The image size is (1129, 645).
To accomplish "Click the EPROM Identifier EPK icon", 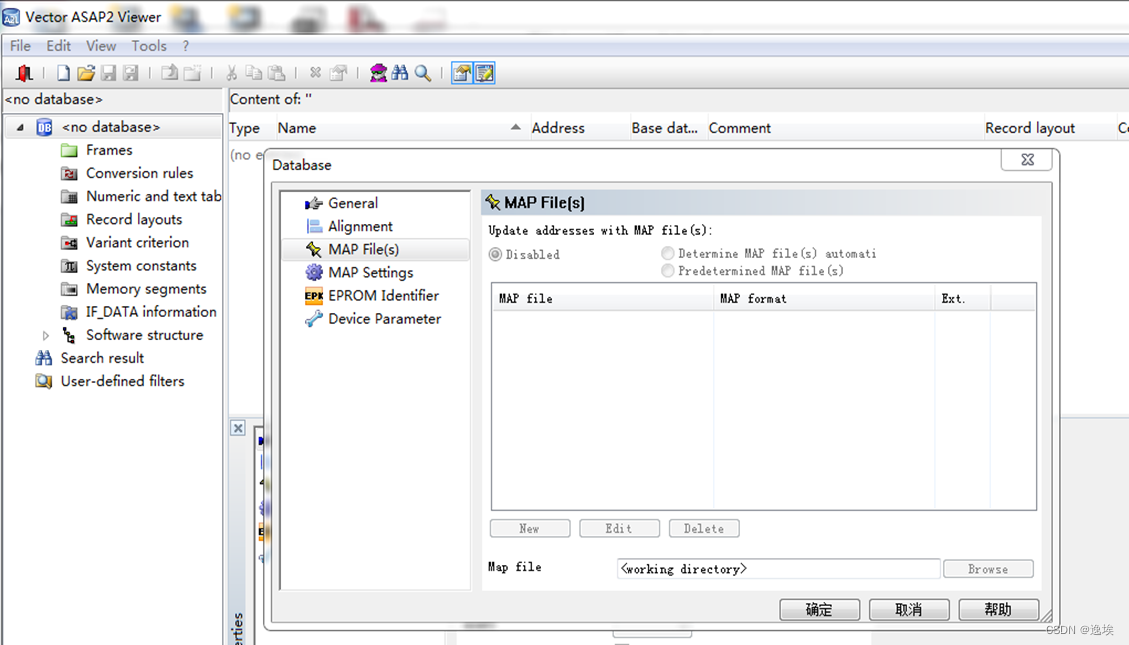I will pyautogui.click(x=313, y=295).
